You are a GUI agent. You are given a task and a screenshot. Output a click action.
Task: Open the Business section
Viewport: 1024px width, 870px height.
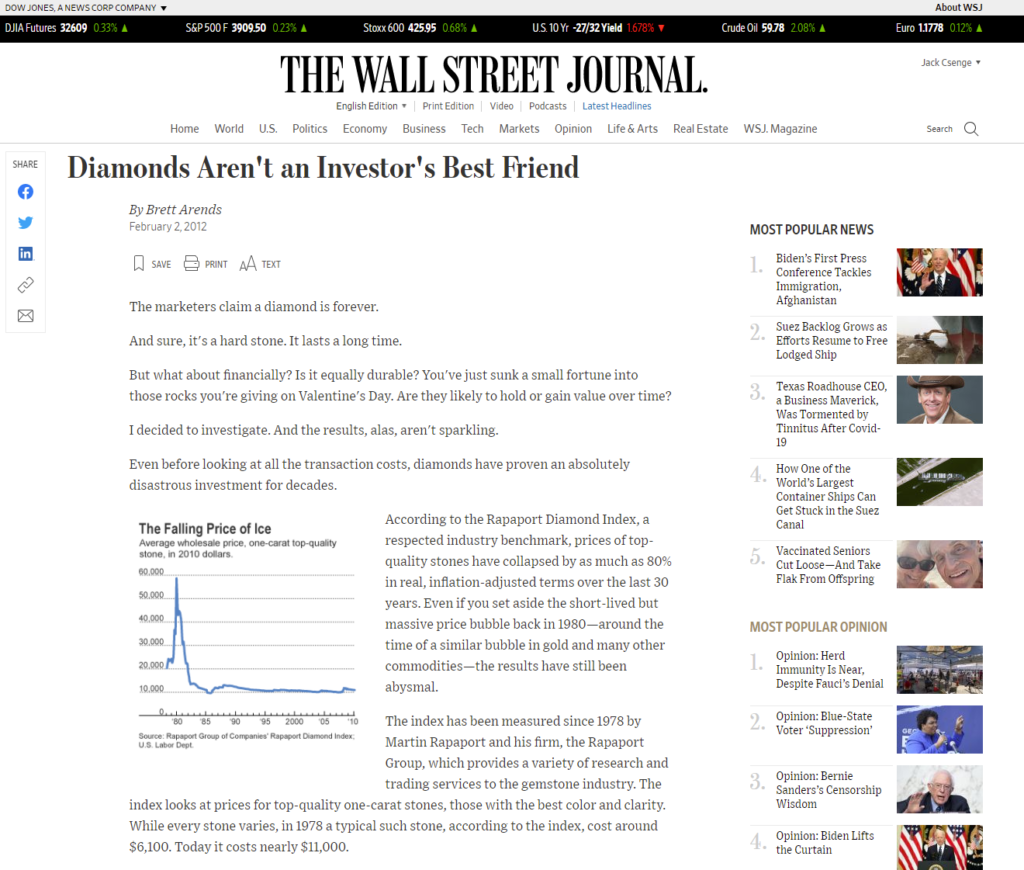[x=424, y=129]
